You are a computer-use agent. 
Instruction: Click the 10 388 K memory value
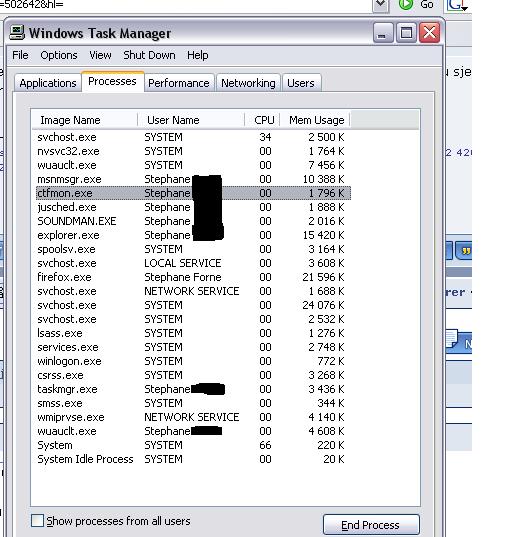click(x=323, y=179)
